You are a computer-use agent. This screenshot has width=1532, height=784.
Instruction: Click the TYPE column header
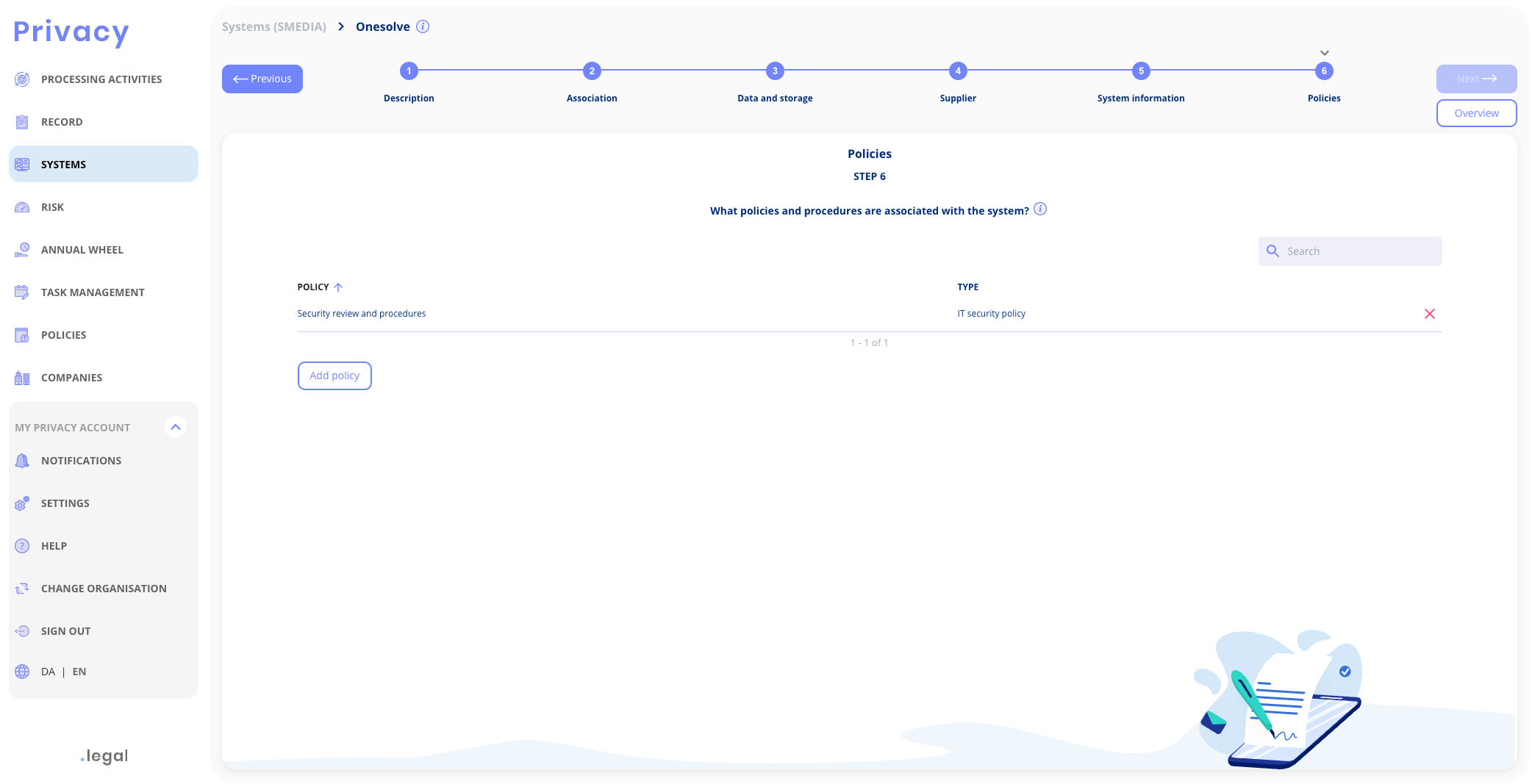point(967,287)
